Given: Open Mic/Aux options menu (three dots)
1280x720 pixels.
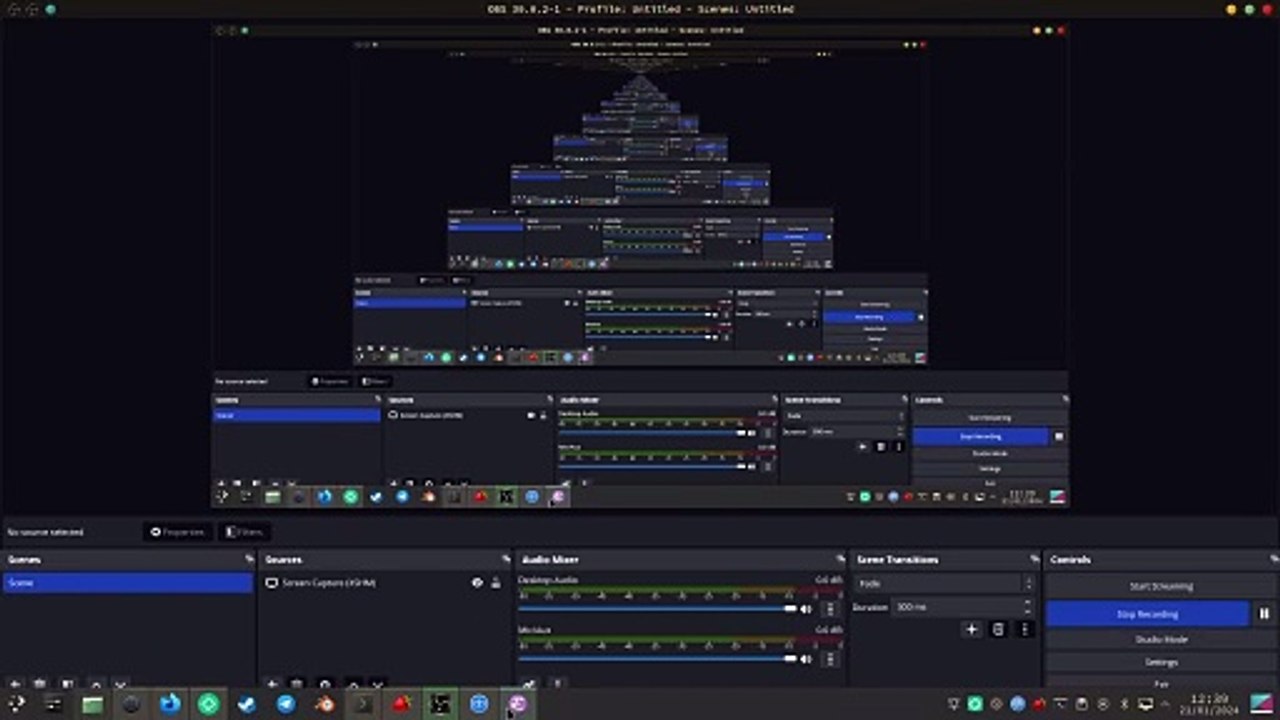Looking at the screenshot, I should click(x=829, y=658).
